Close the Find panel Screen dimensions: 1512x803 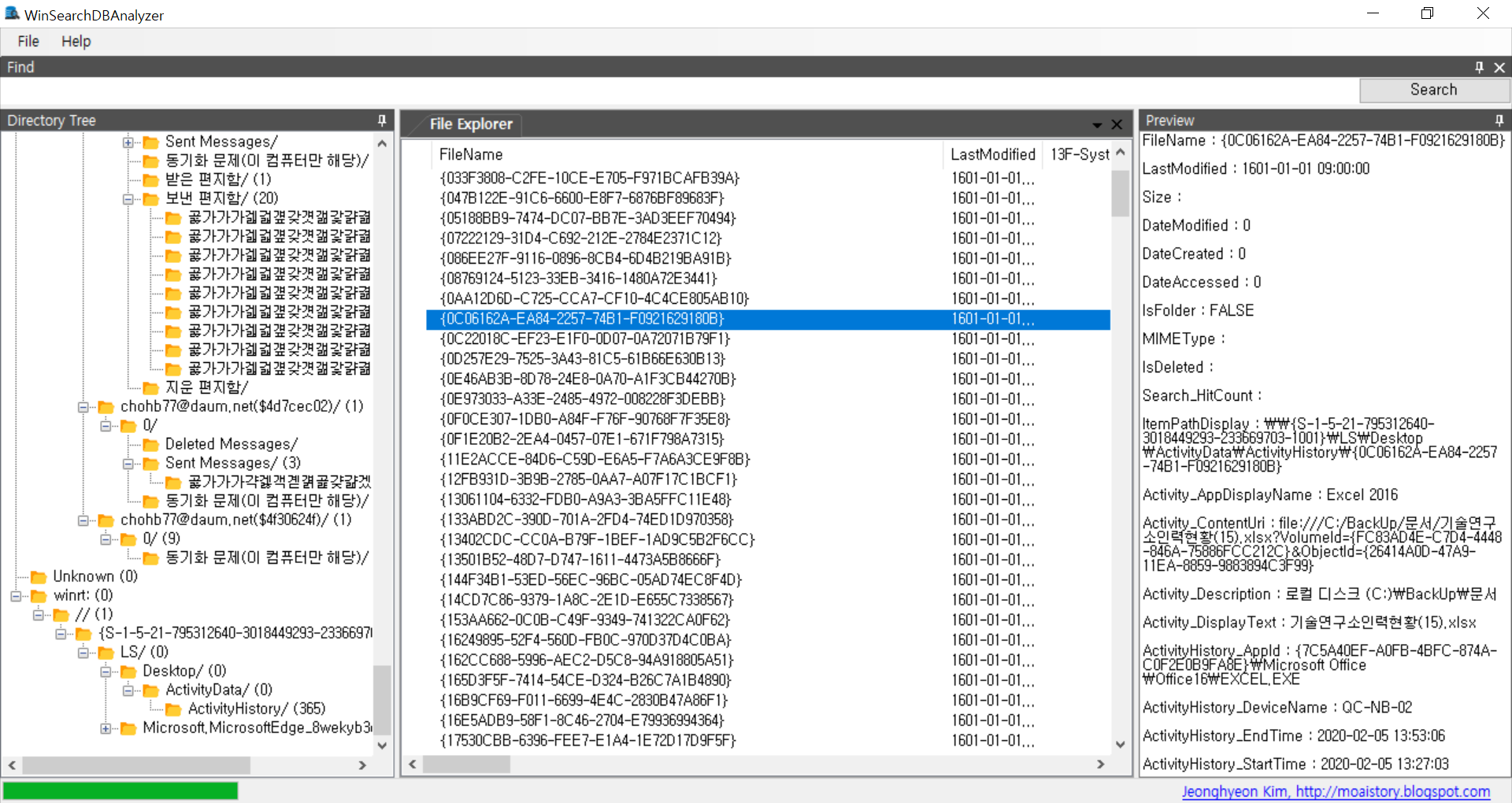click(1499, 67)
